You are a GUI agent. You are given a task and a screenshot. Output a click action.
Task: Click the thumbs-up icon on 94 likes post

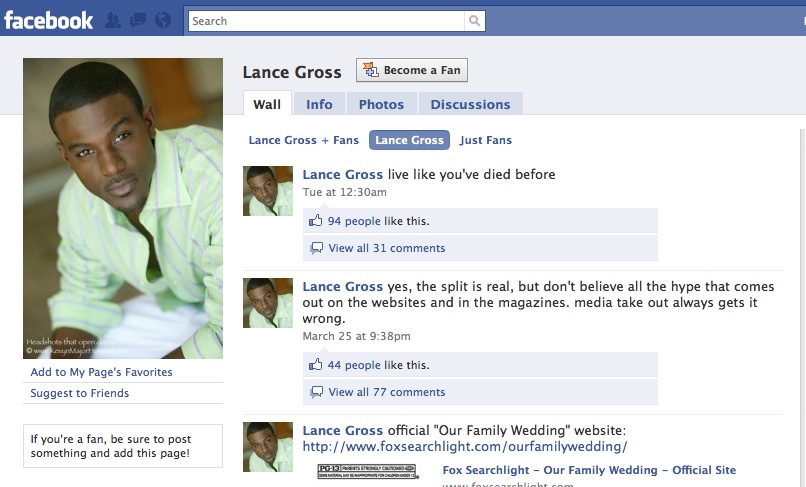point(316,221)
